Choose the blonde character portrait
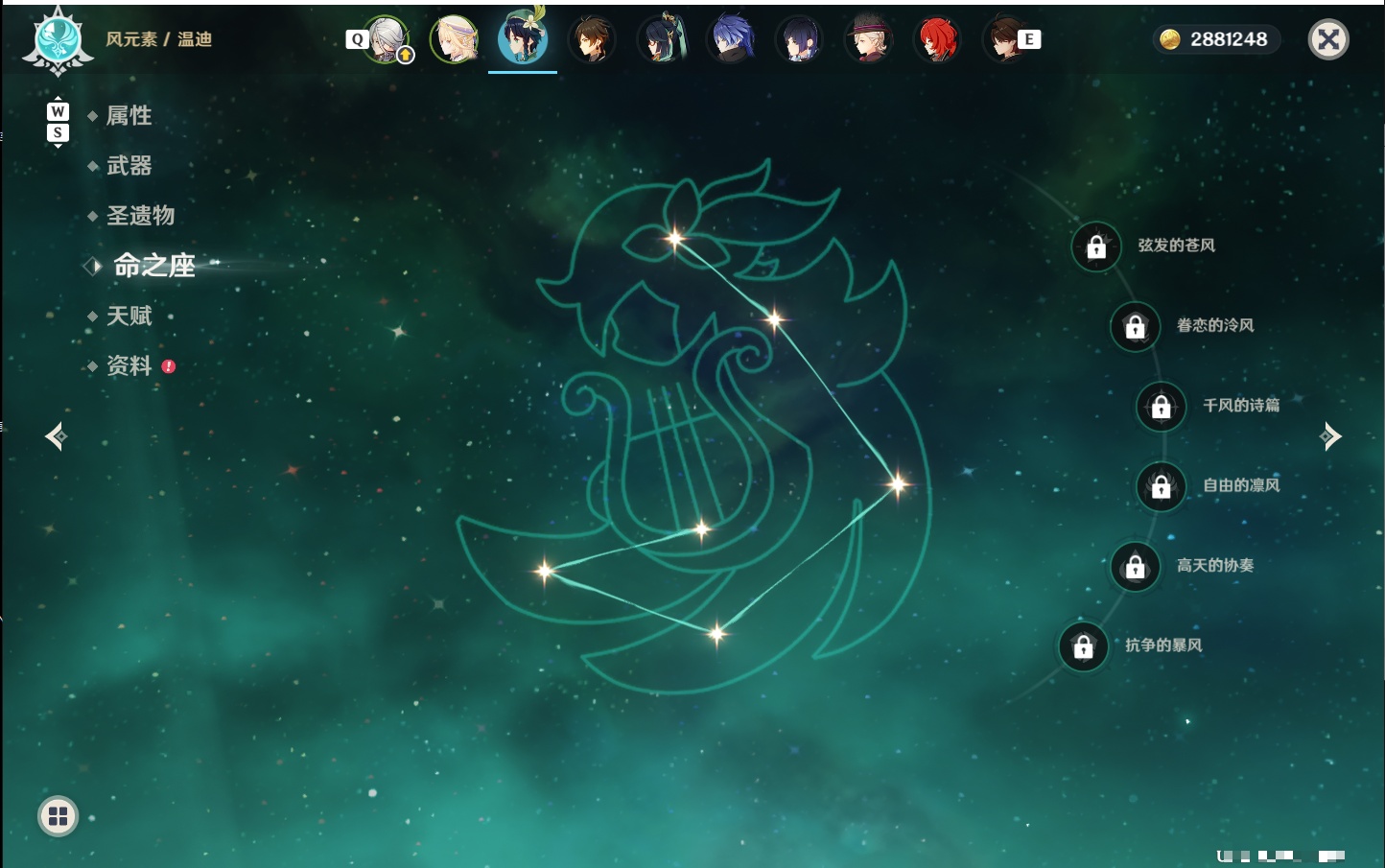Image resolution: width=1385 pixels, height=868 pixels. [x=453, y=39]
